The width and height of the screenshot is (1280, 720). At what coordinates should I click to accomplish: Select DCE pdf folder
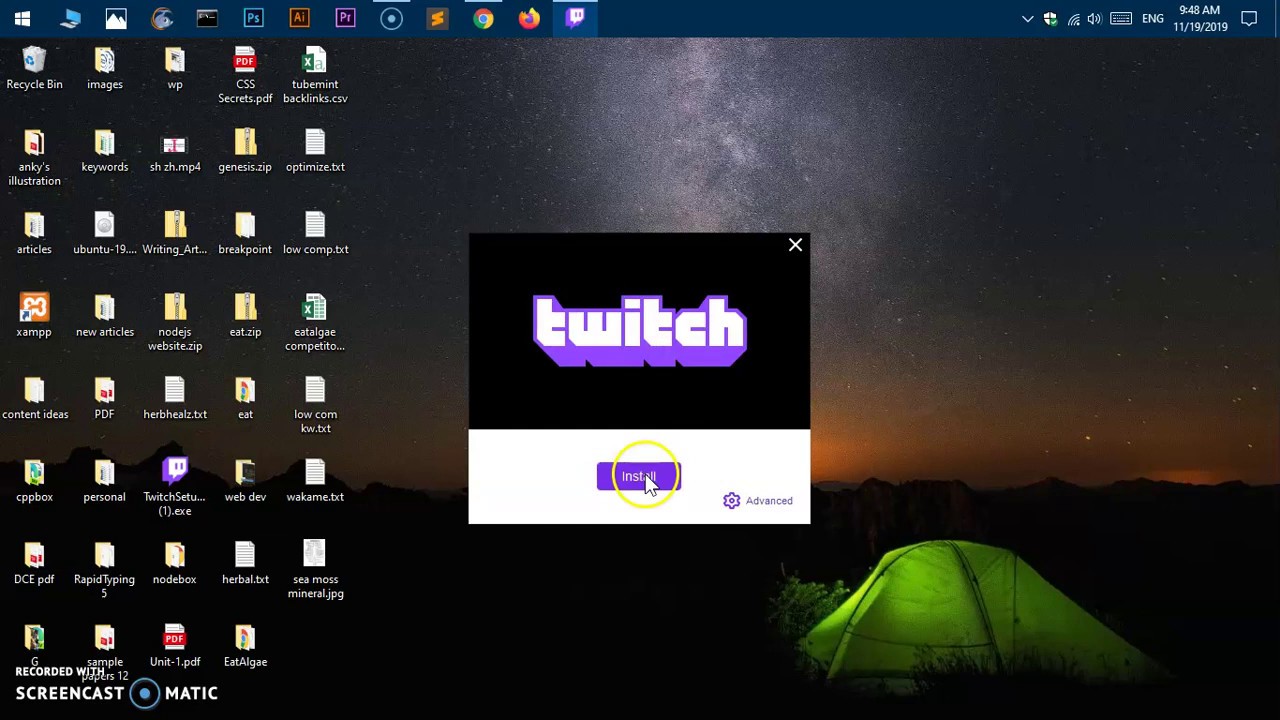click(34, 563)
